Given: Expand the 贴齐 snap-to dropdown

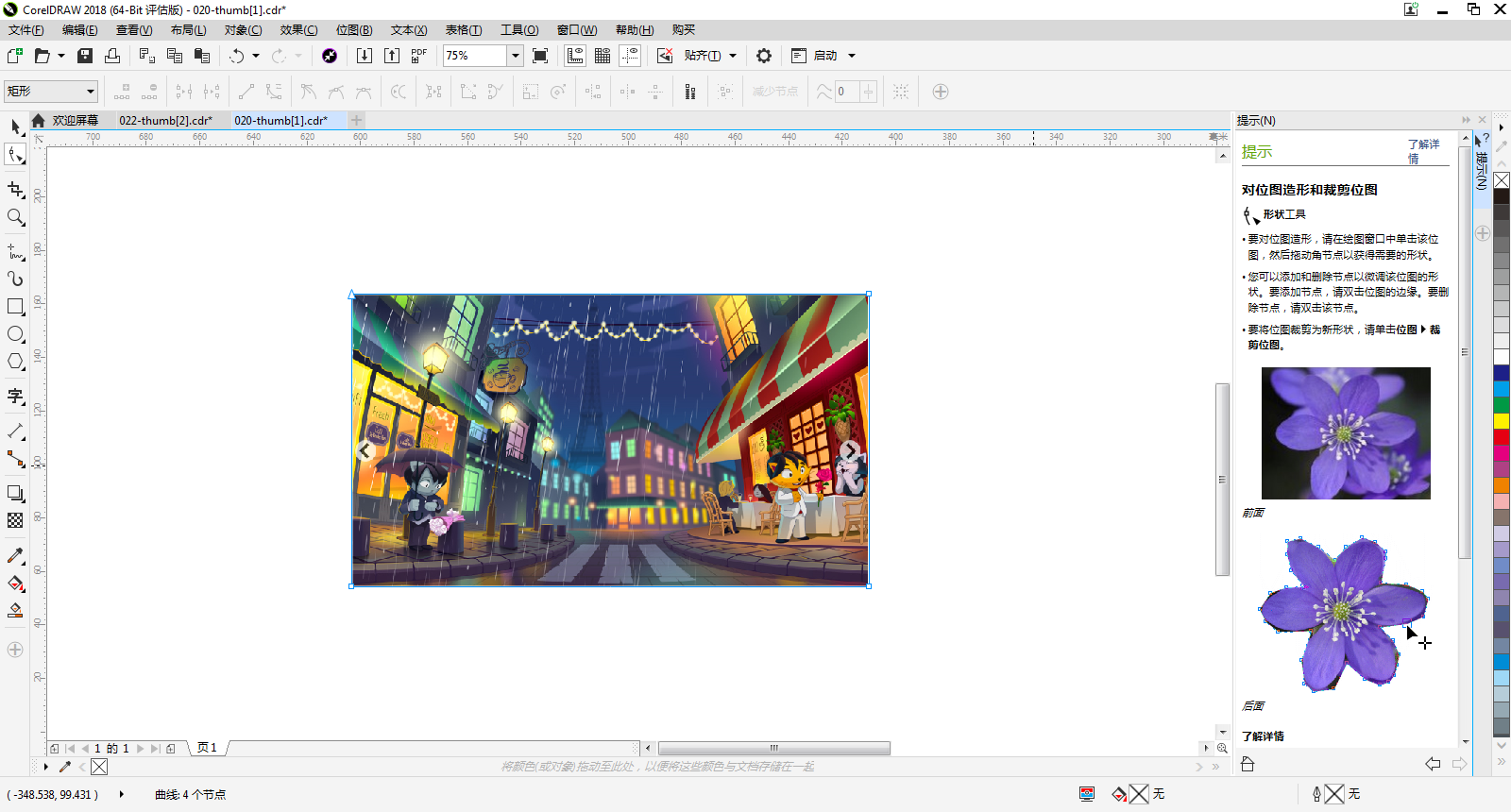Looking at the screenshot, I should tap(733, 56).
